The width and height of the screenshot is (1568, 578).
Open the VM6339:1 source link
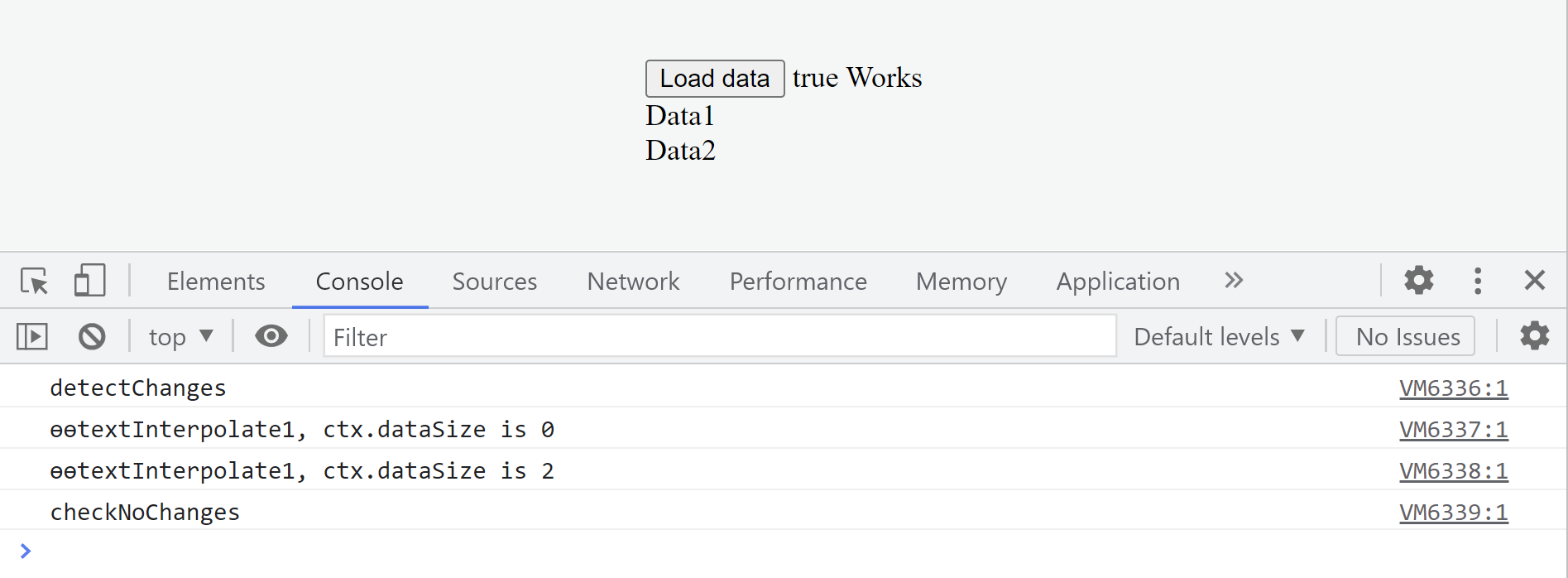point(1453,513)
